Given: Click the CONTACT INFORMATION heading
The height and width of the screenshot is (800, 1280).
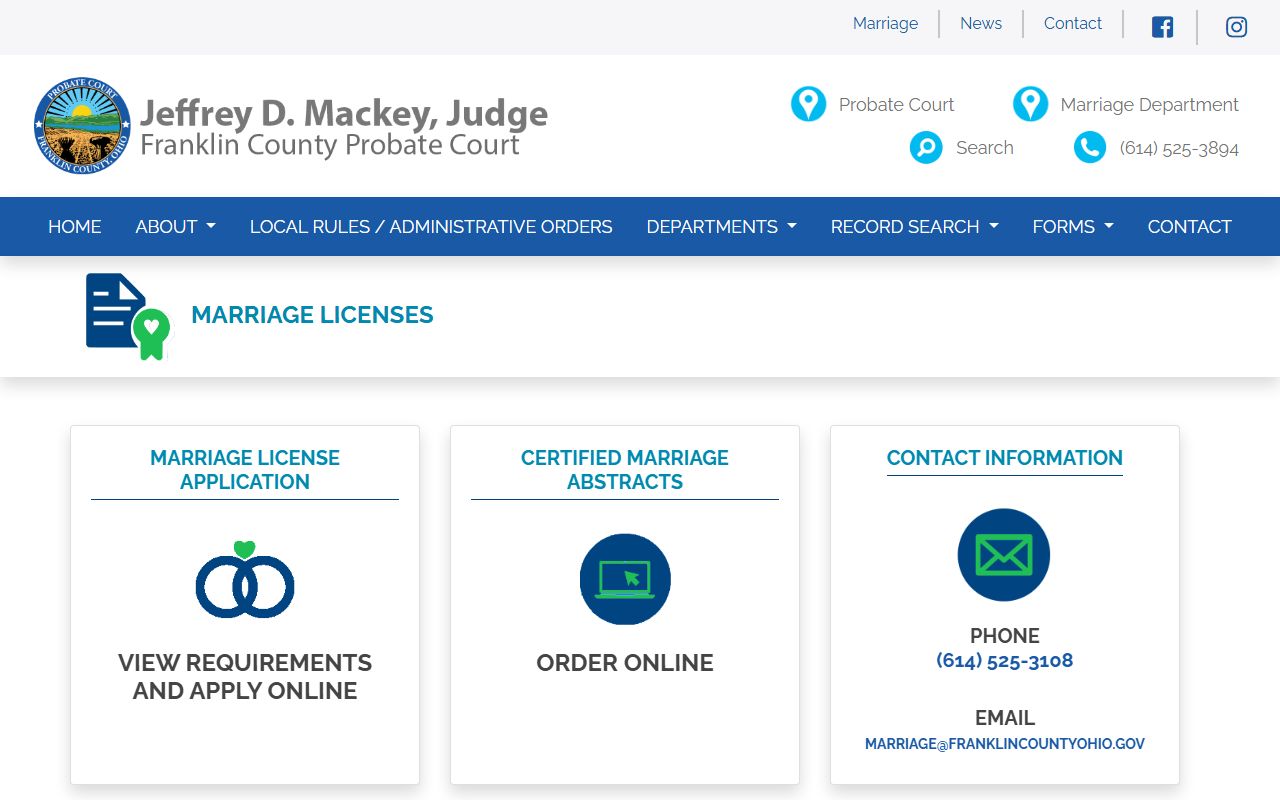Looking at the screenshot, I should 1004,458.
